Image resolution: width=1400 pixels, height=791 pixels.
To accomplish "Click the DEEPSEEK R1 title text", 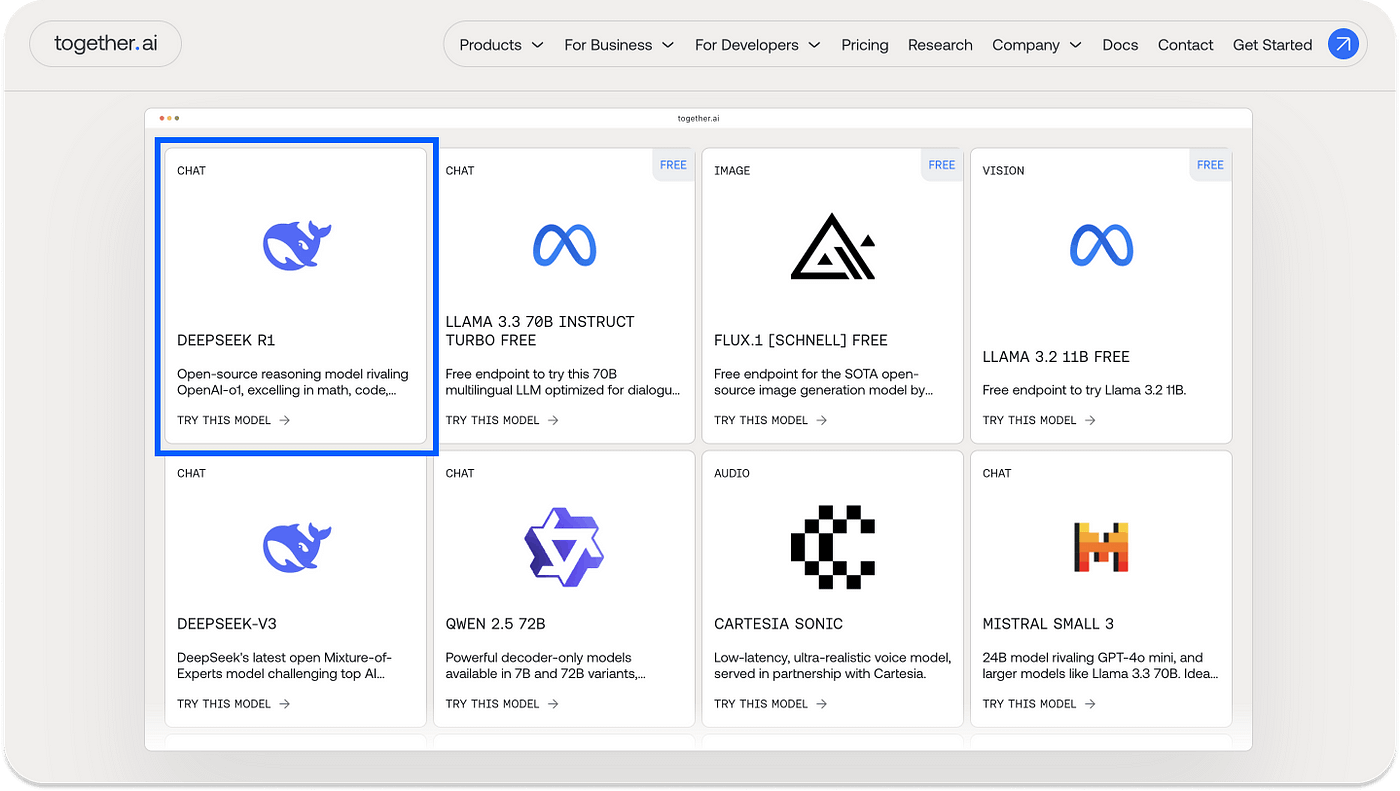I will [x=226, y=341].
